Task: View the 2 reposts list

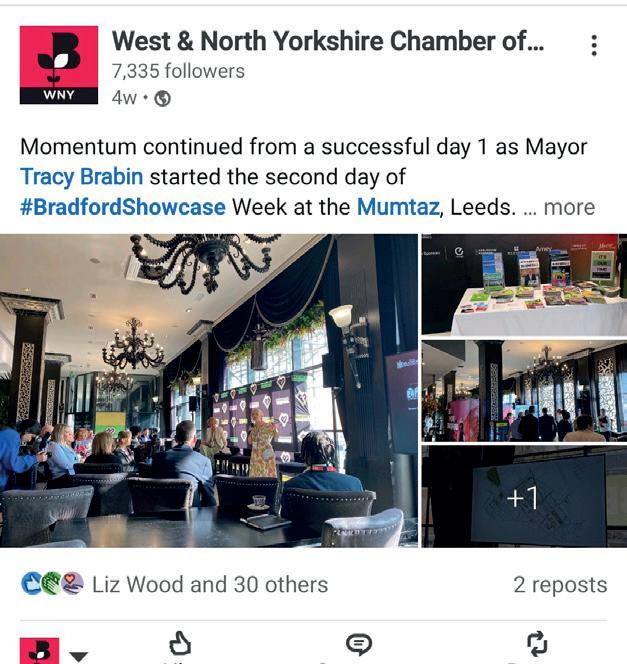Action: [x=560, y=585]
